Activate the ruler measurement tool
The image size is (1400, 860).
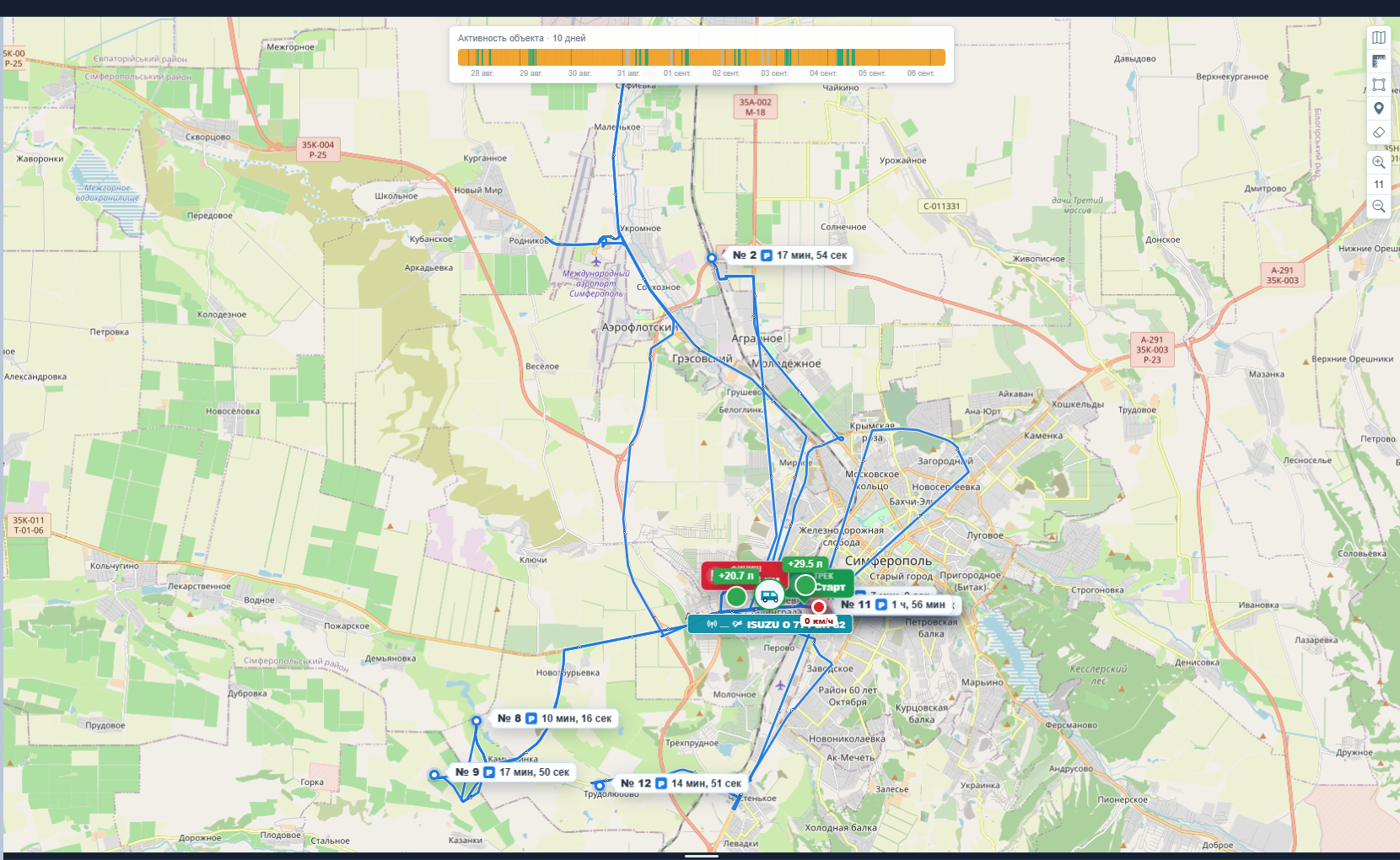1379,62
